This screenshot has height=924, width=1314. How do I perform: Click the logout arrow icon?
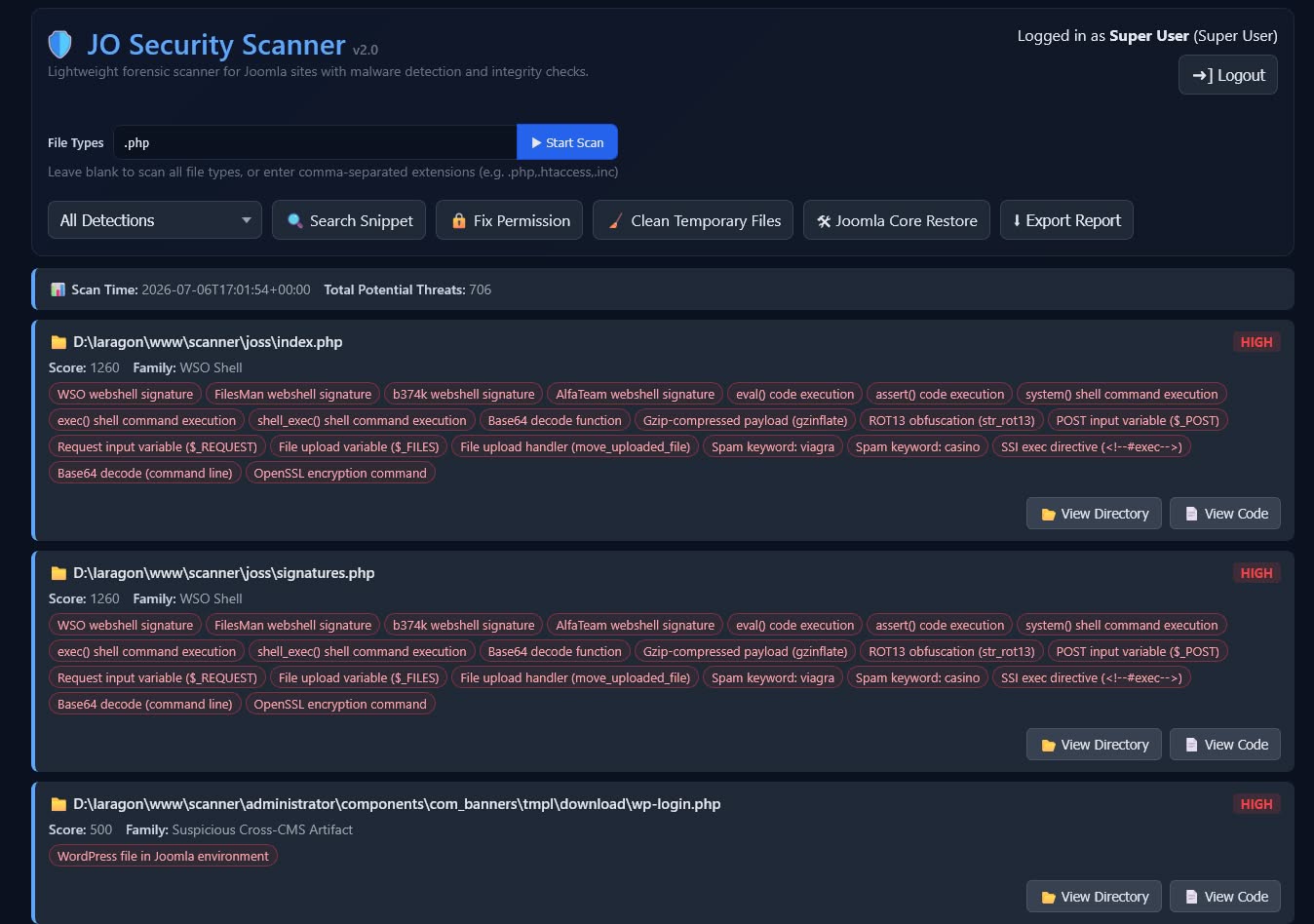pyautogui.click(x=1202, y=75)
